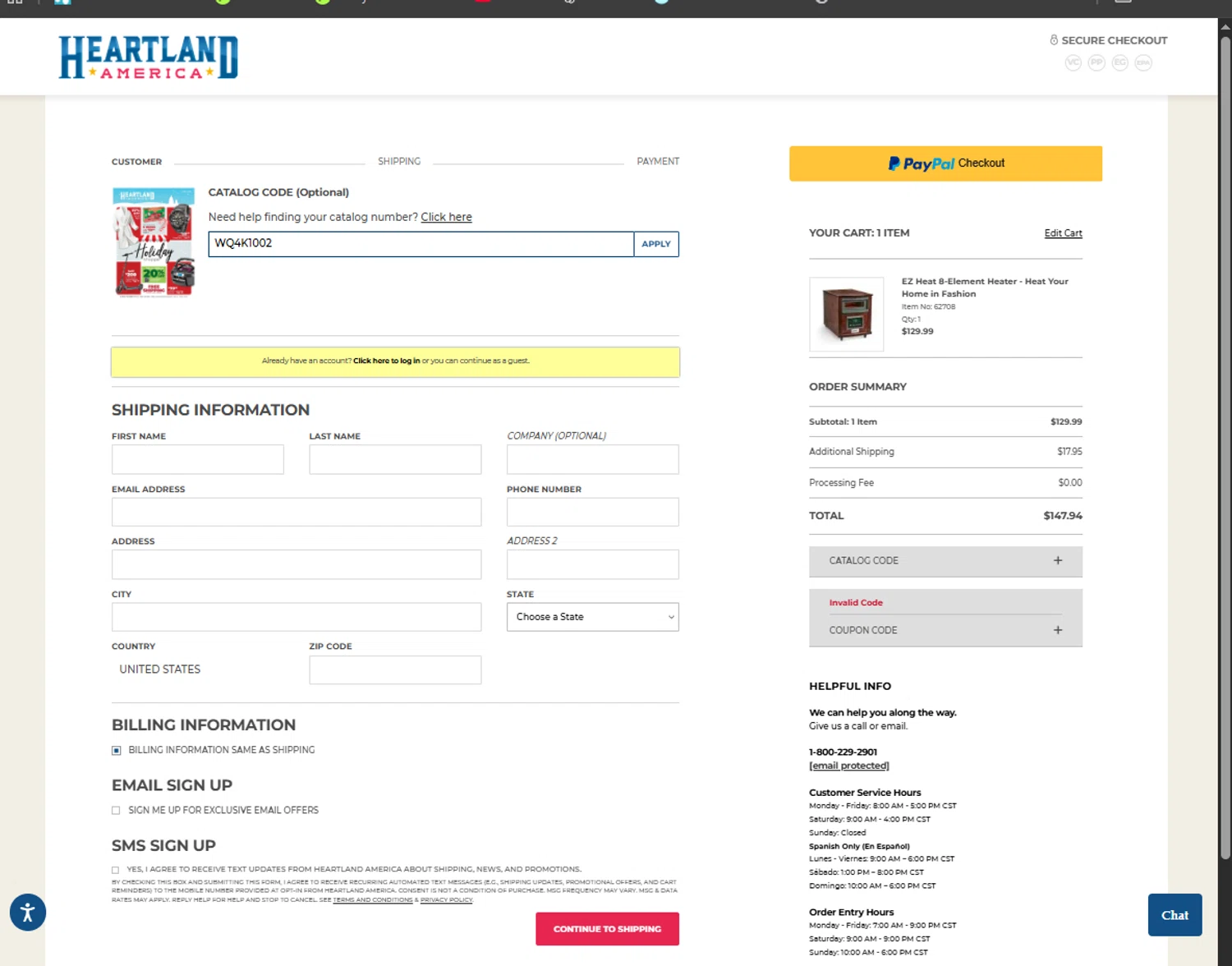Click the Address 2 field
This screenshot has height=966, width=1232.
(592, 564)
